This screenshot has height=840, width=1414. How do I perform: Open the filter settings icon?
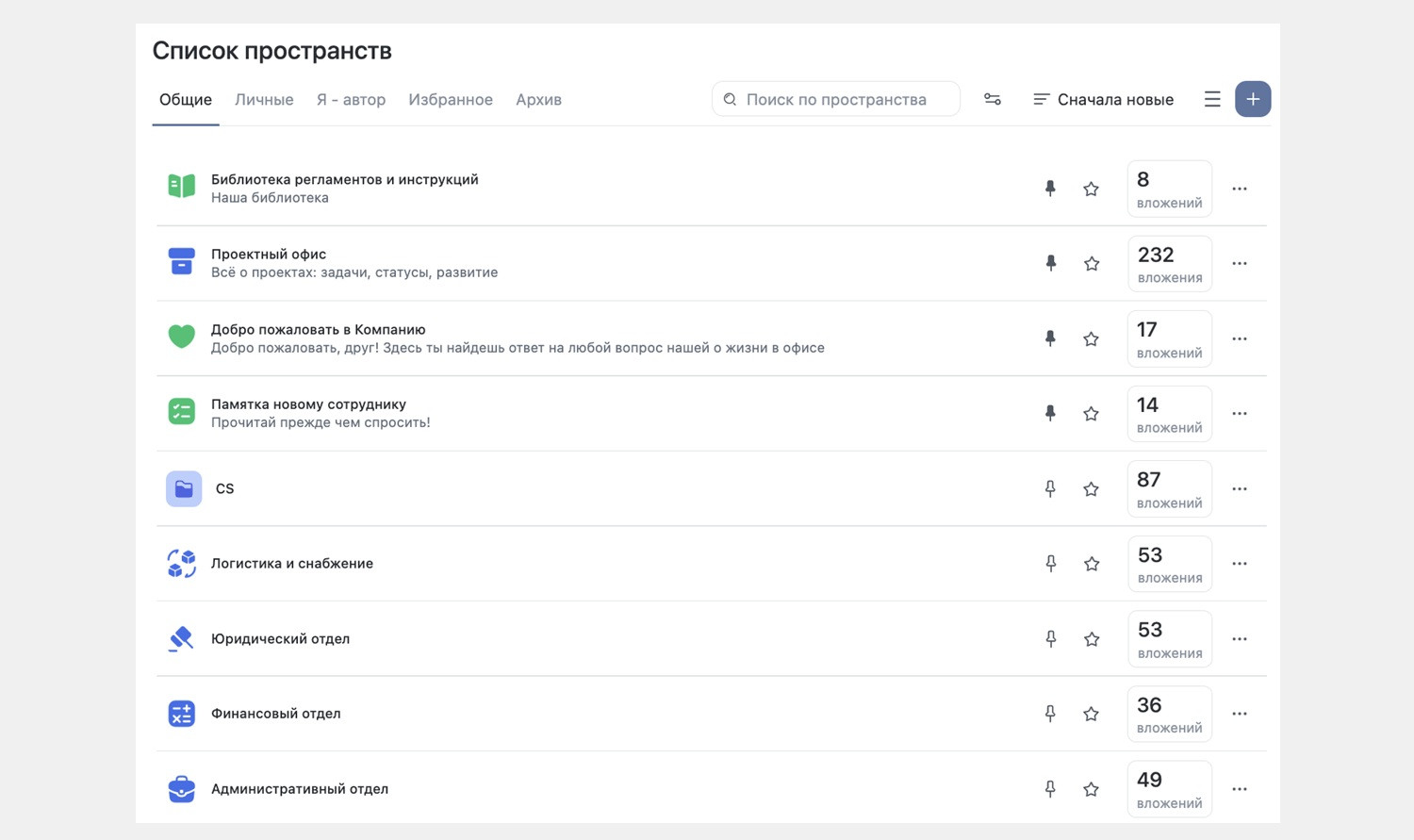point(993,99)
